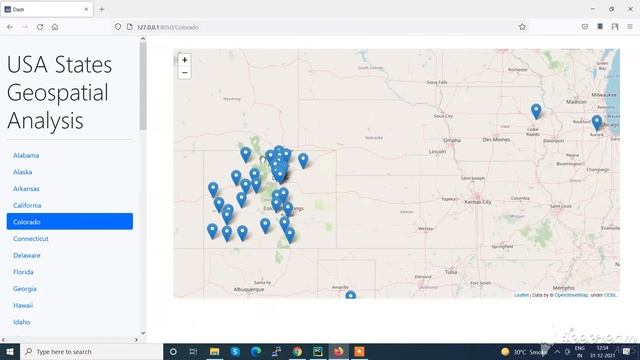Screen dimensions: 640x360
Task: Click the OpenStreetMap attribution link
Action: [x=571, y=295]
